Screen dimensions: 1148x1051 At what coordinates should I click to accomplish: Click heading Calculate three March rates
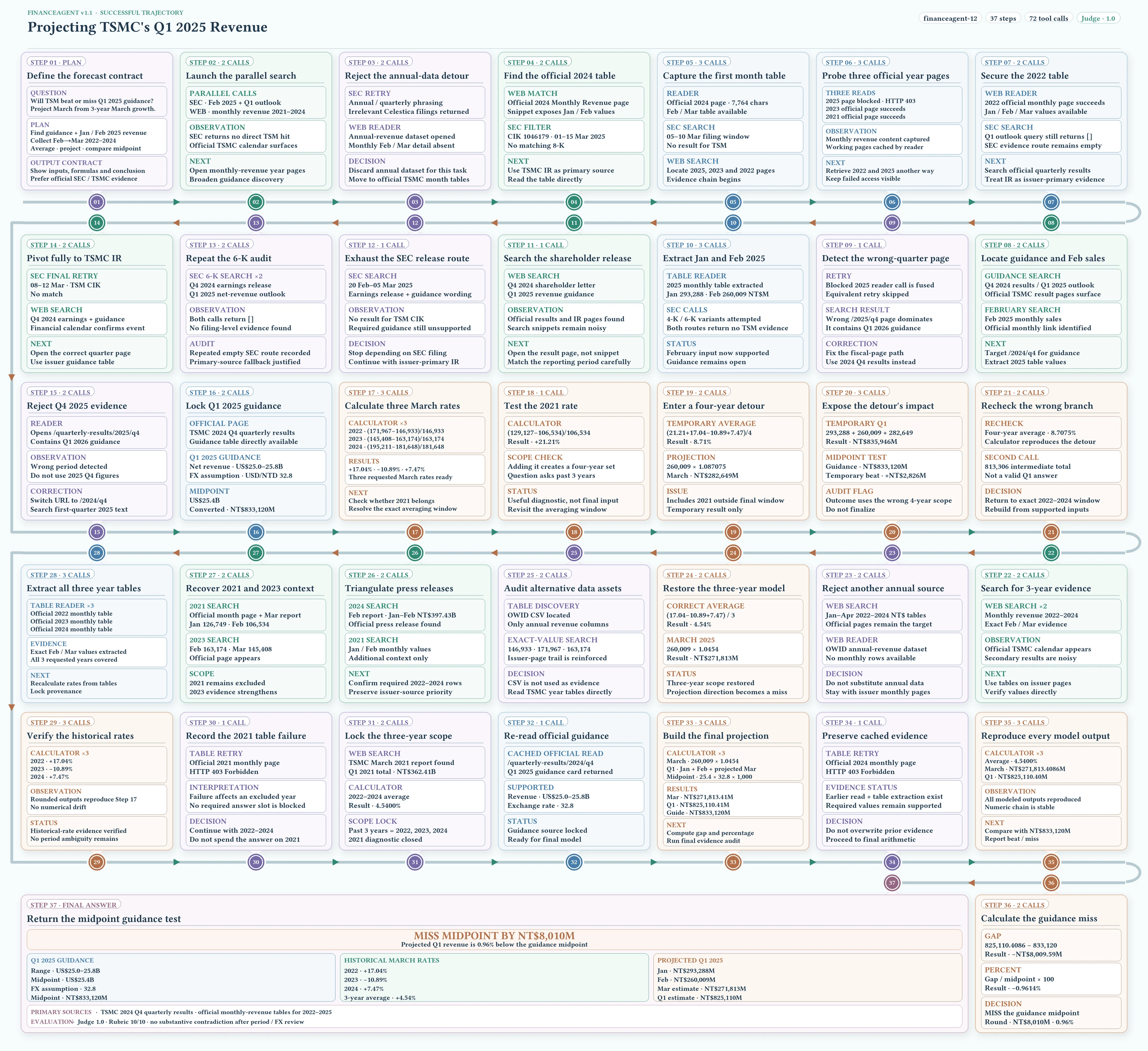pos(402,406)
